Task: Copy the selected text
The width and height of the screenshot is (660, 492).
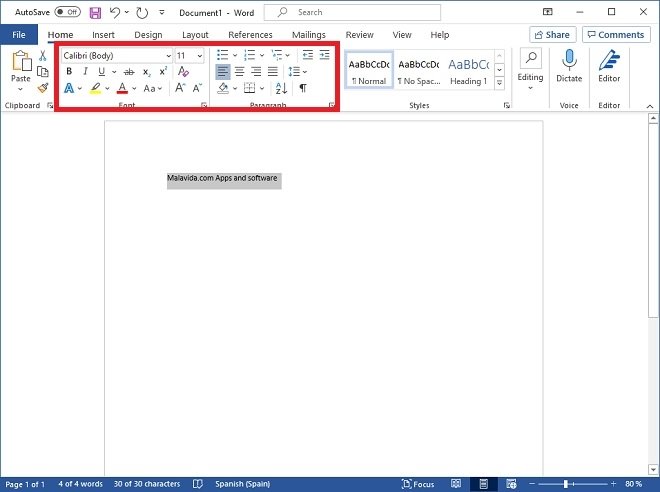Action: (x=43, y=72)
